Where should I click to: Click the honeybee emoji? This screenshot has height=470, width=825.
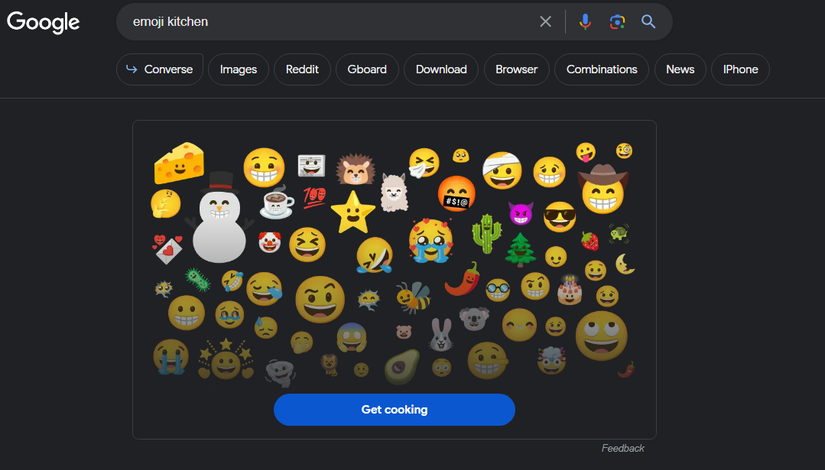413,297
